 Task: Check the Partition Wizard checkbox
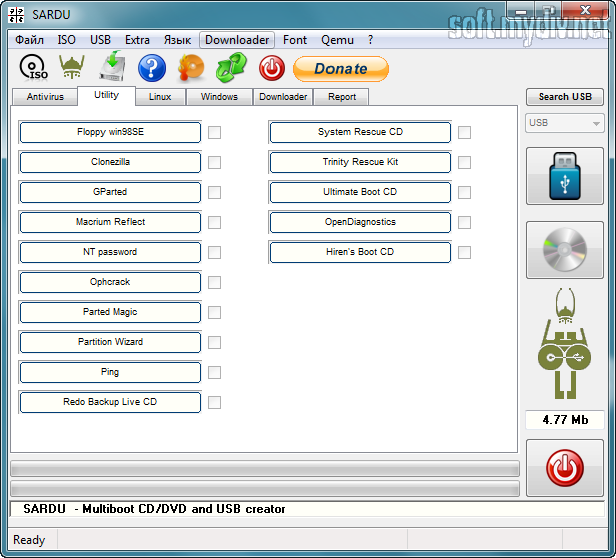214,342
